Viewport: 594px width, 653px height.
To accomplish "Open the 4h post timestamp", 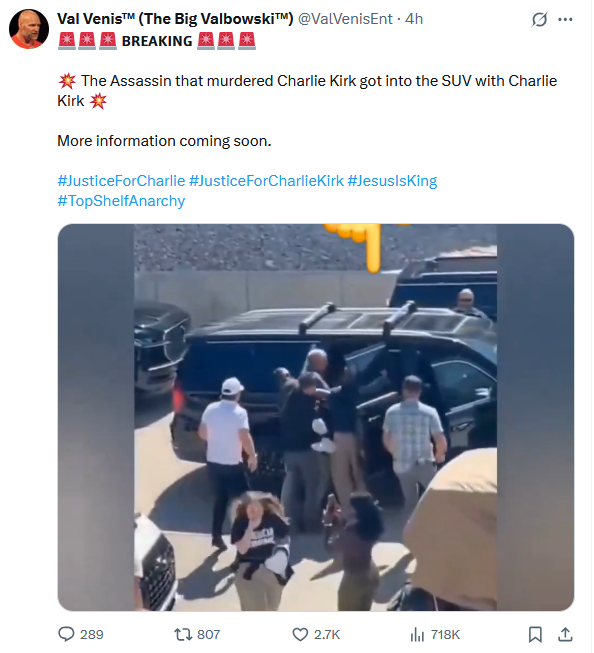I will [414, 19].
